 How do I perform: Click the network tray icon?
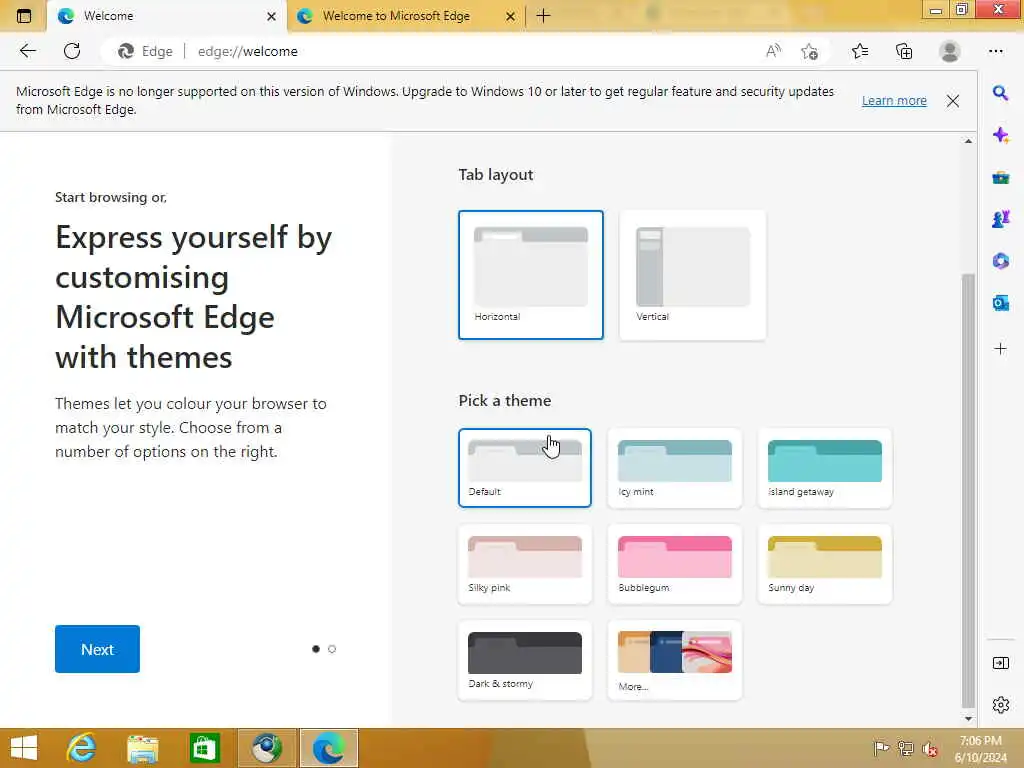[x=905, y=748]
